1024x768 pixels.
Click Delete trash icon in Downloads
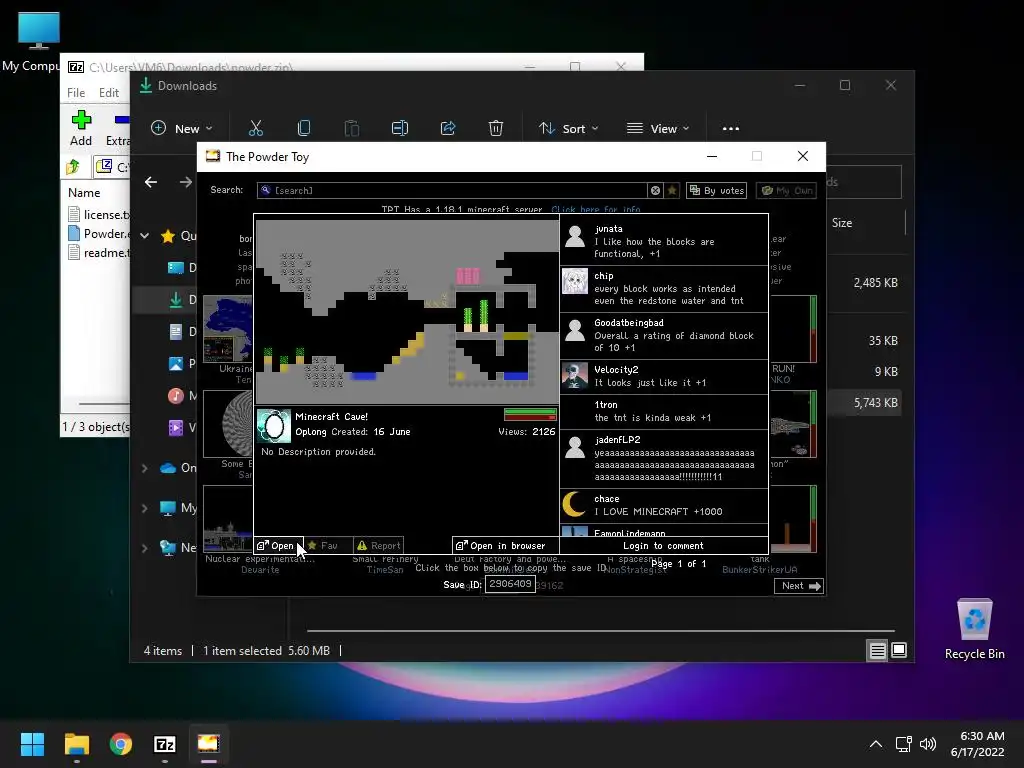496,129
